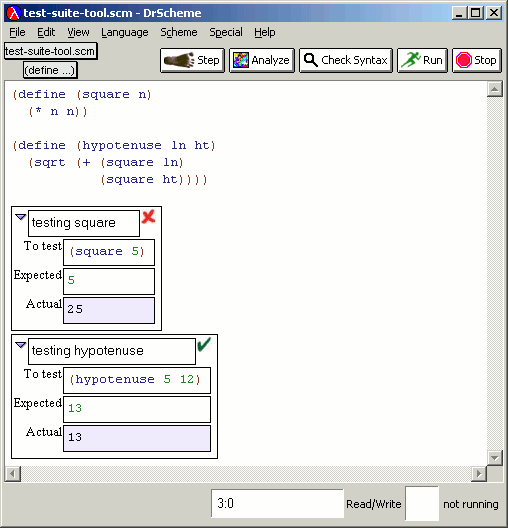Click the Step button label
Image resolution: width=508 pixels, height=528 pixels.
pos(208,60)
